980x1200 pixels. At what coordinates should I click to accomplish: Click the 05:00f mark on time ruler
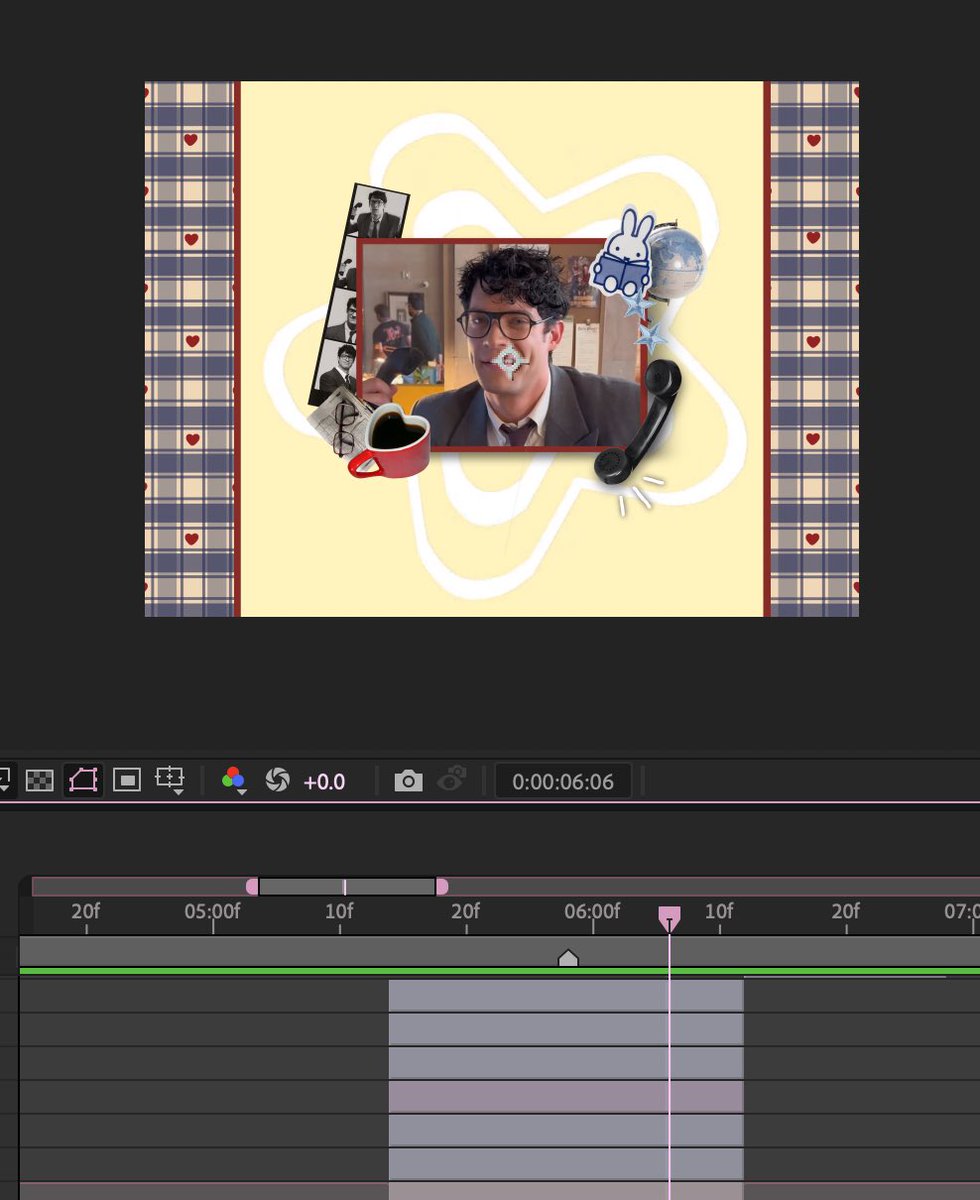212,911
